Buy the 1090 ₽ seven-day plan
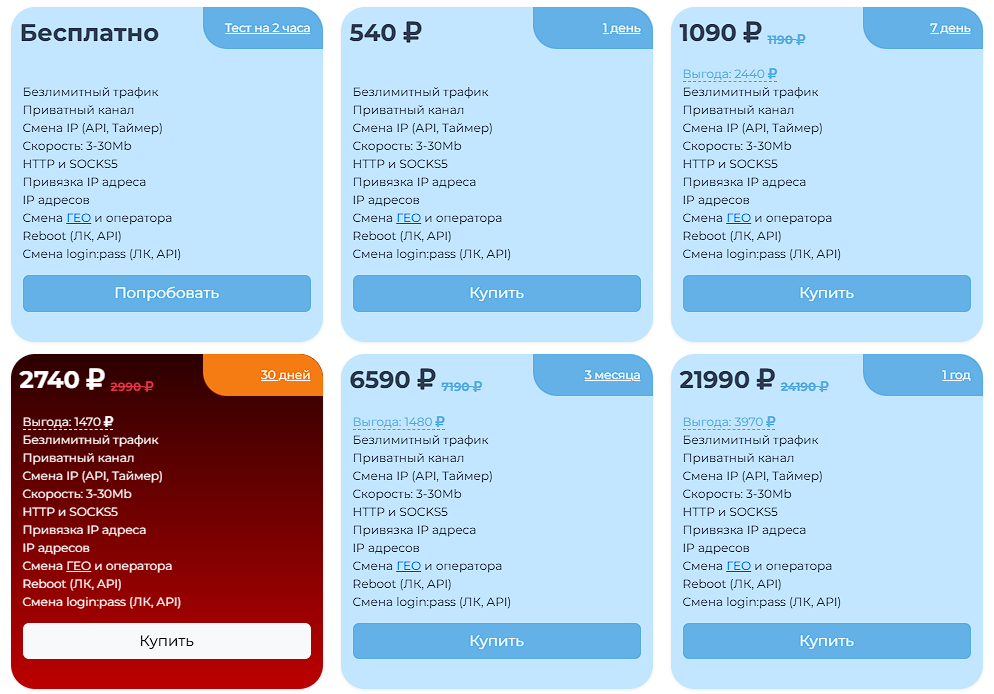The width and height of the screenshot is (994, 694). [827, 293]
